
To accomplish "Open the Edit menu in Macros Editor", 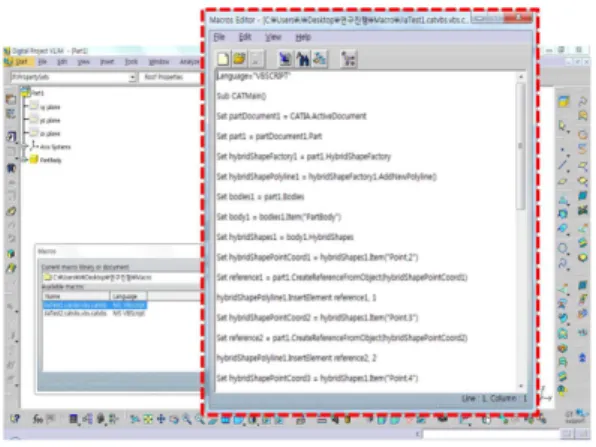I will tap(245, 37).
